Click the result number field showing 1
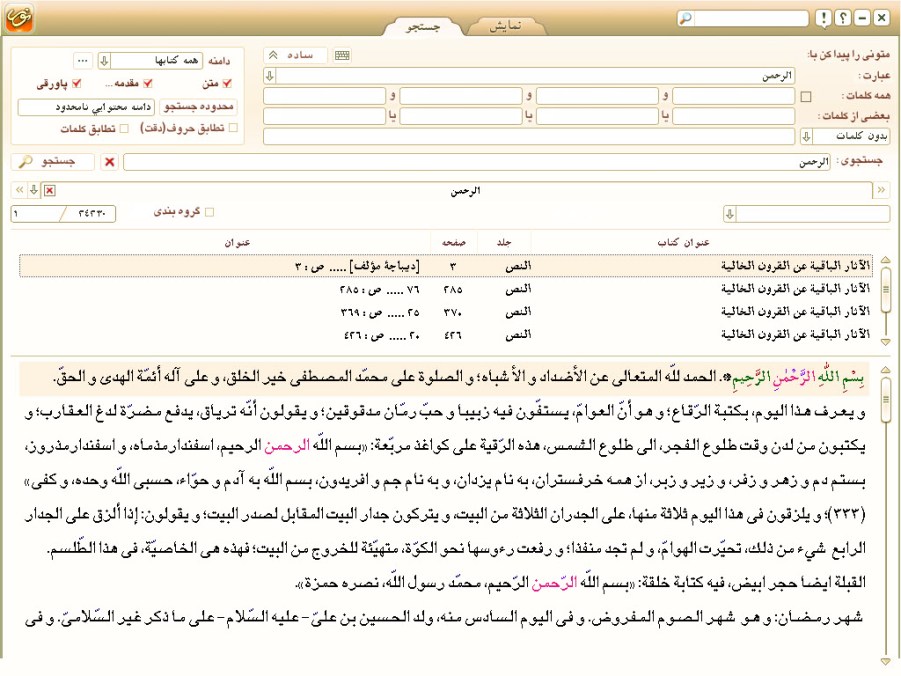Image resolution: width=901 pixels, height=676 pixels. tap(36, 214)
